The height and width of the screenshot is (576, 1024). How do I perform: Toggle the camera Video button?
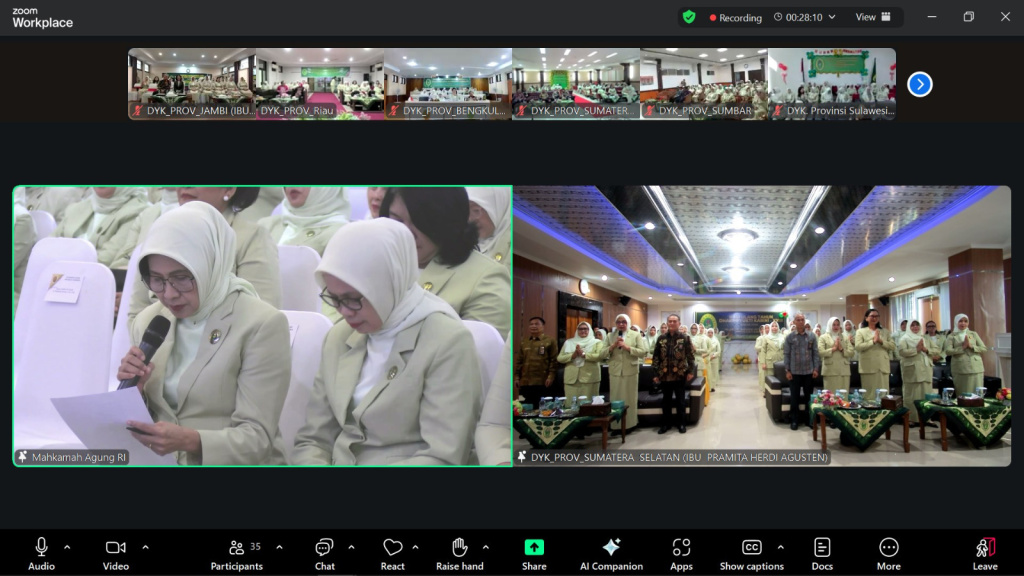tap(115, 553)
